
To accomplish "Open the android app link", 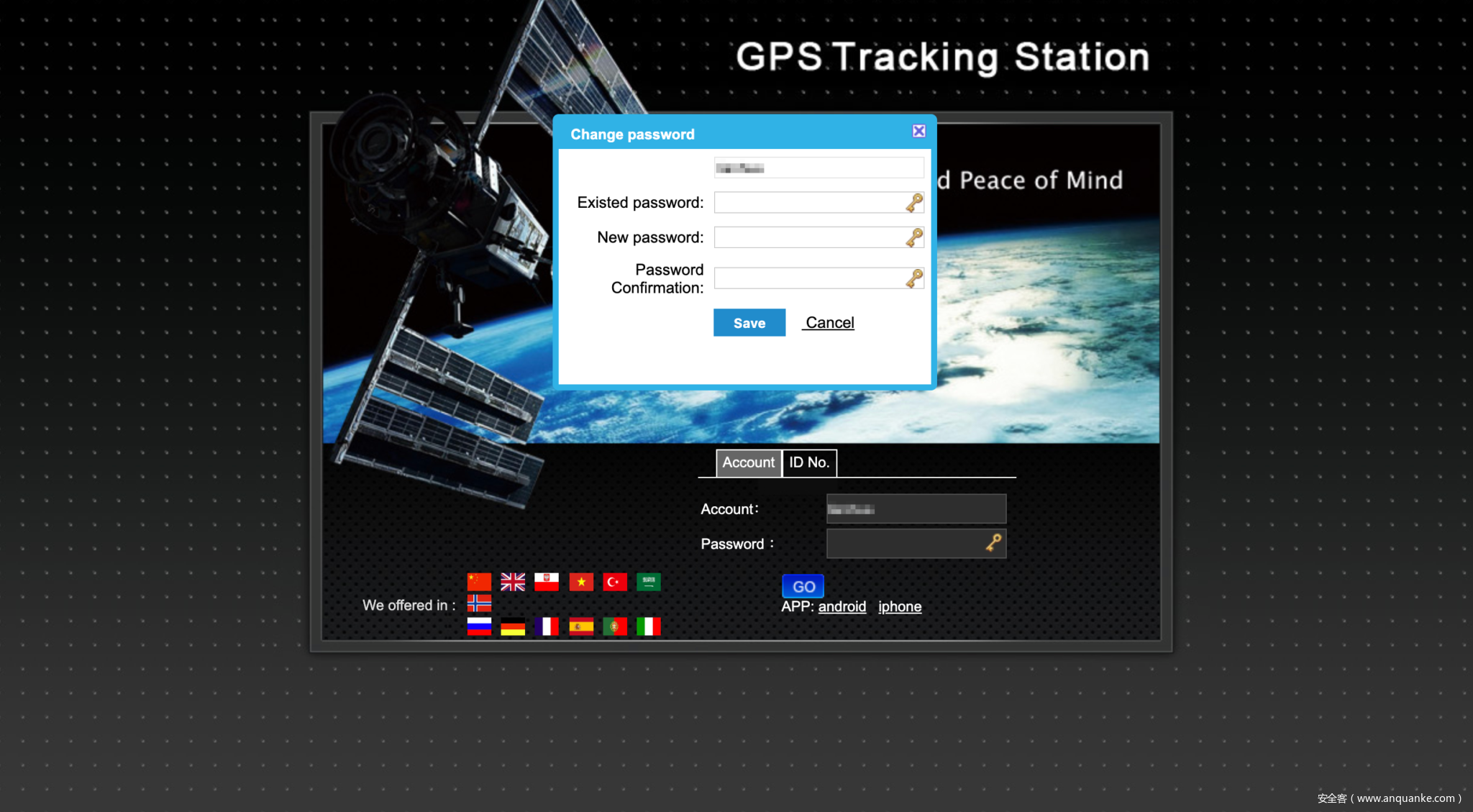I will (842, 606).
